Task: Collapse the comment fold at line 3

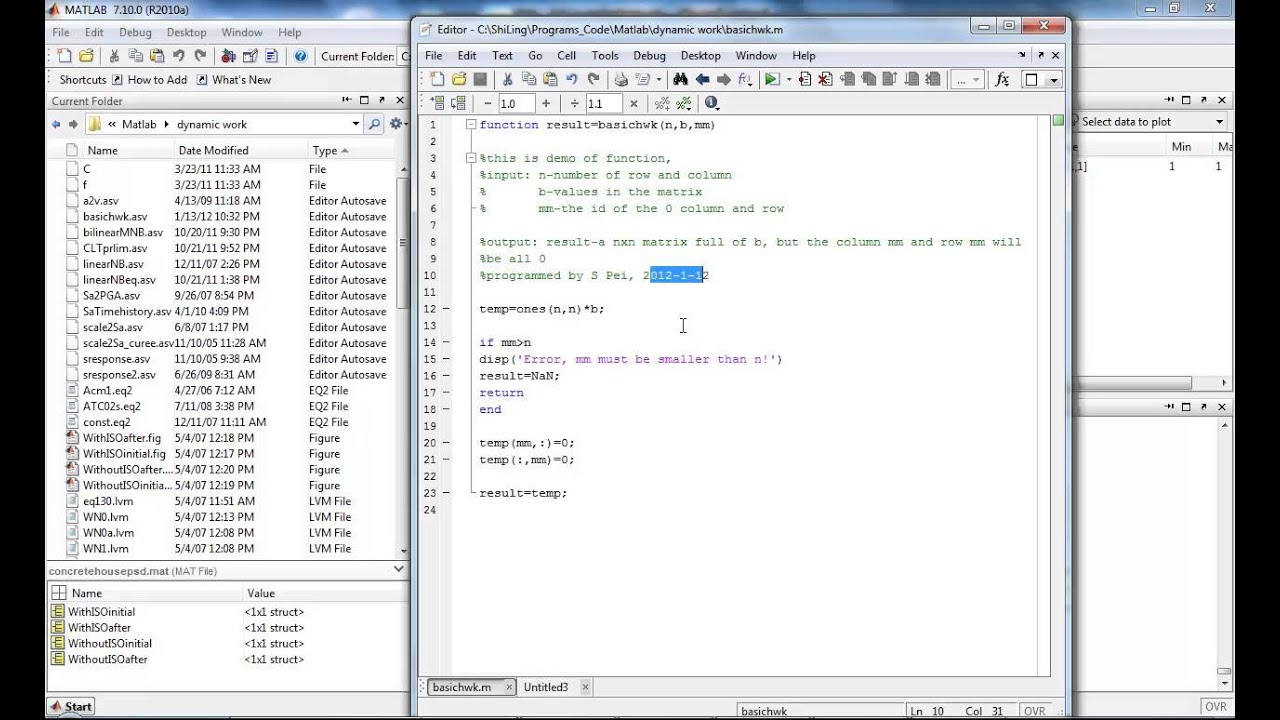Action: click(x=471, y=158)
